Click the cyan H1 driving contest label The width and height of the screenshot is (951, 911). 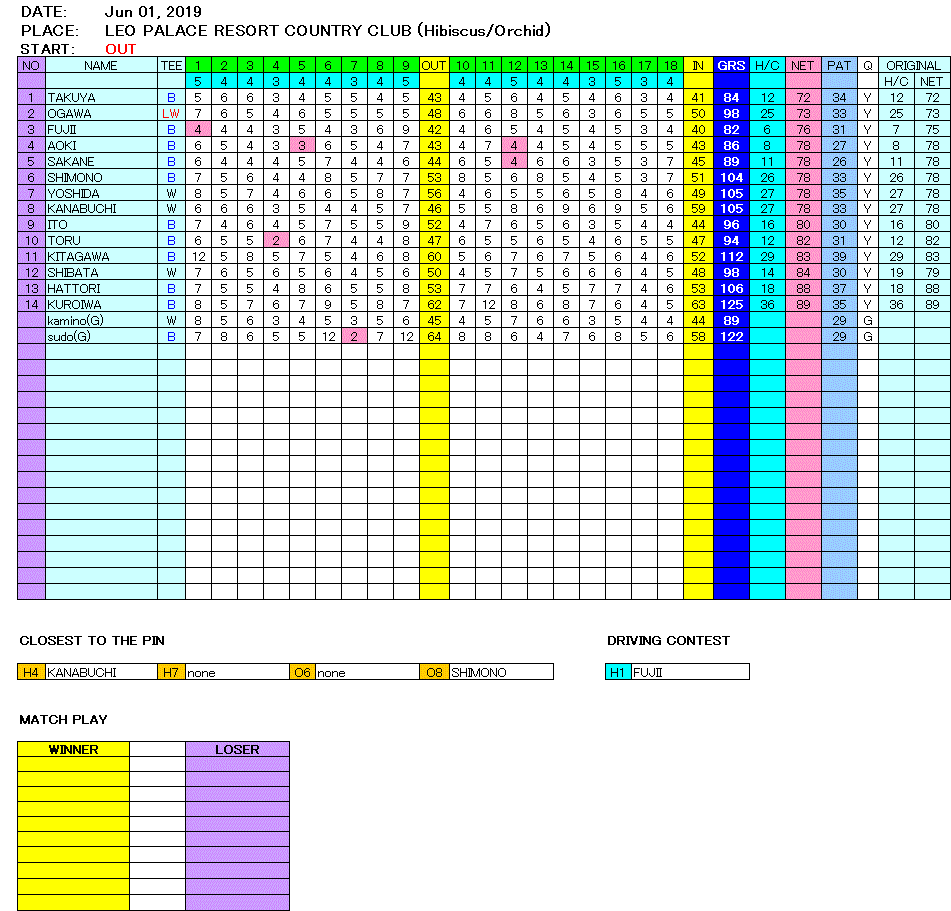618,672
